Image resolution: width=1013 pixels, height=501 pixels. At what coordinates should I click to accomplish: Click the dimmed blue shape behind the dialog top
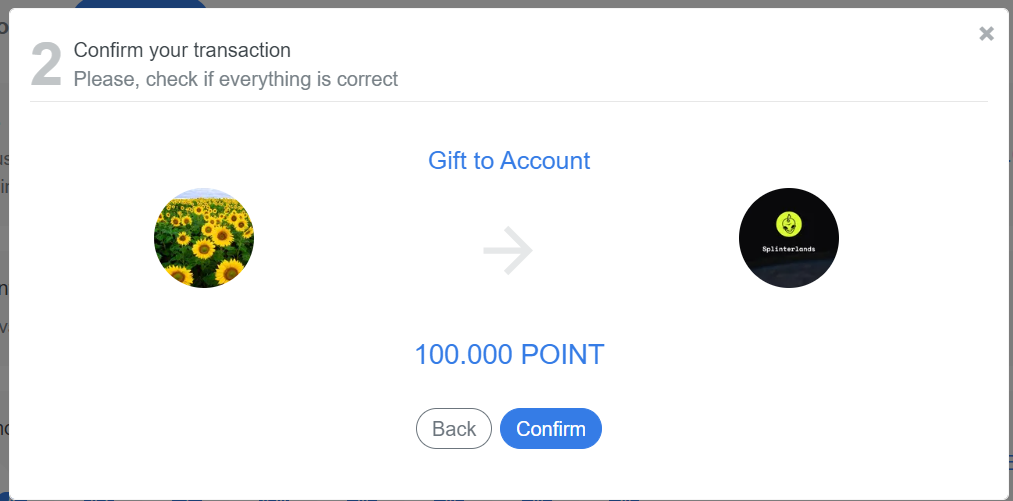point(140,4)
